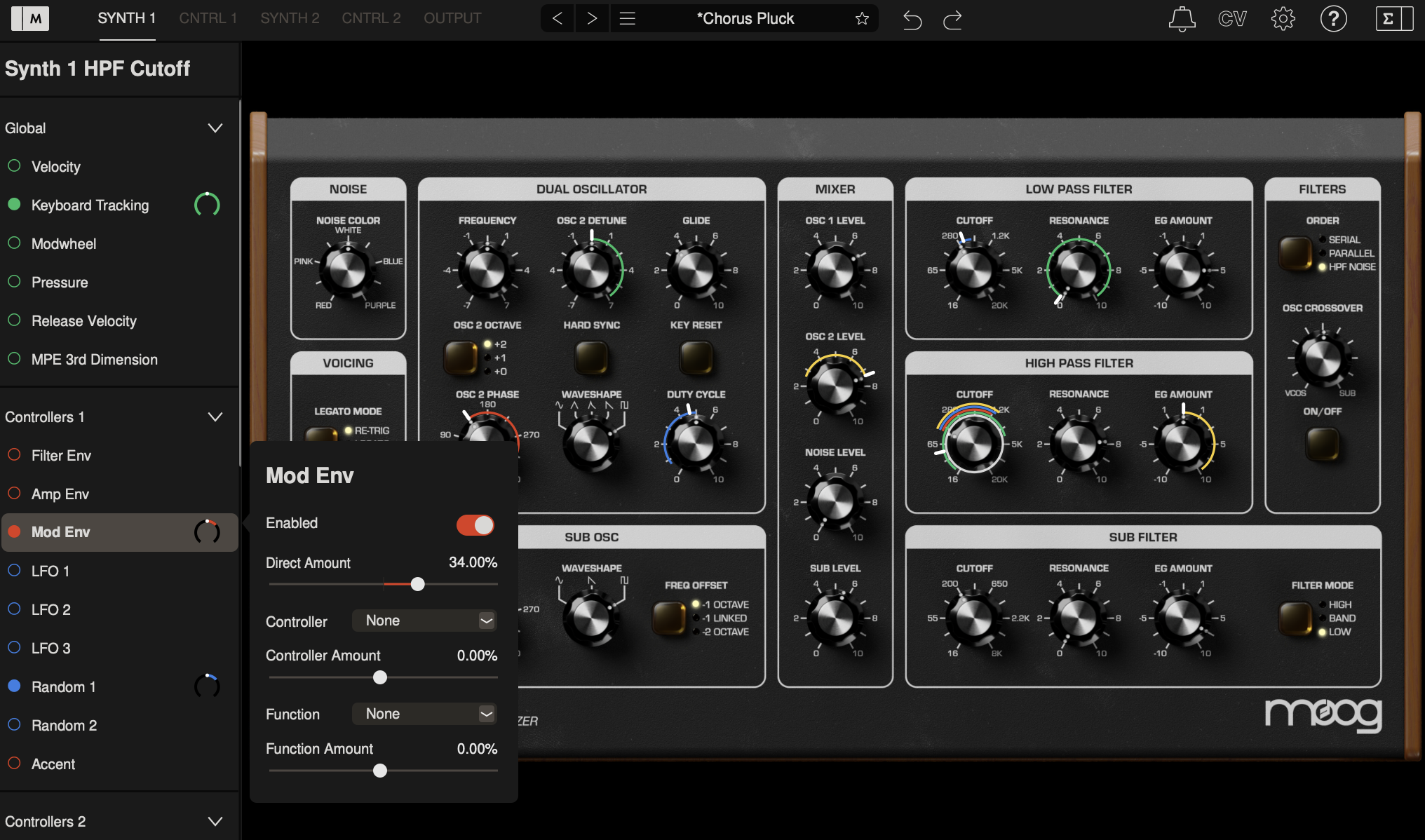
Task: Switch to the OUTPUT tab
Action: coord(452,18)
